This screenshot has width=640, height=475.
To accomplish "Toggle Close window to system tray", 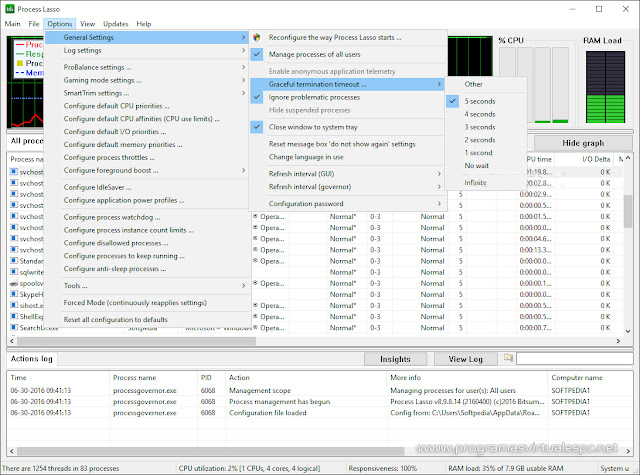I will [347, 127].
